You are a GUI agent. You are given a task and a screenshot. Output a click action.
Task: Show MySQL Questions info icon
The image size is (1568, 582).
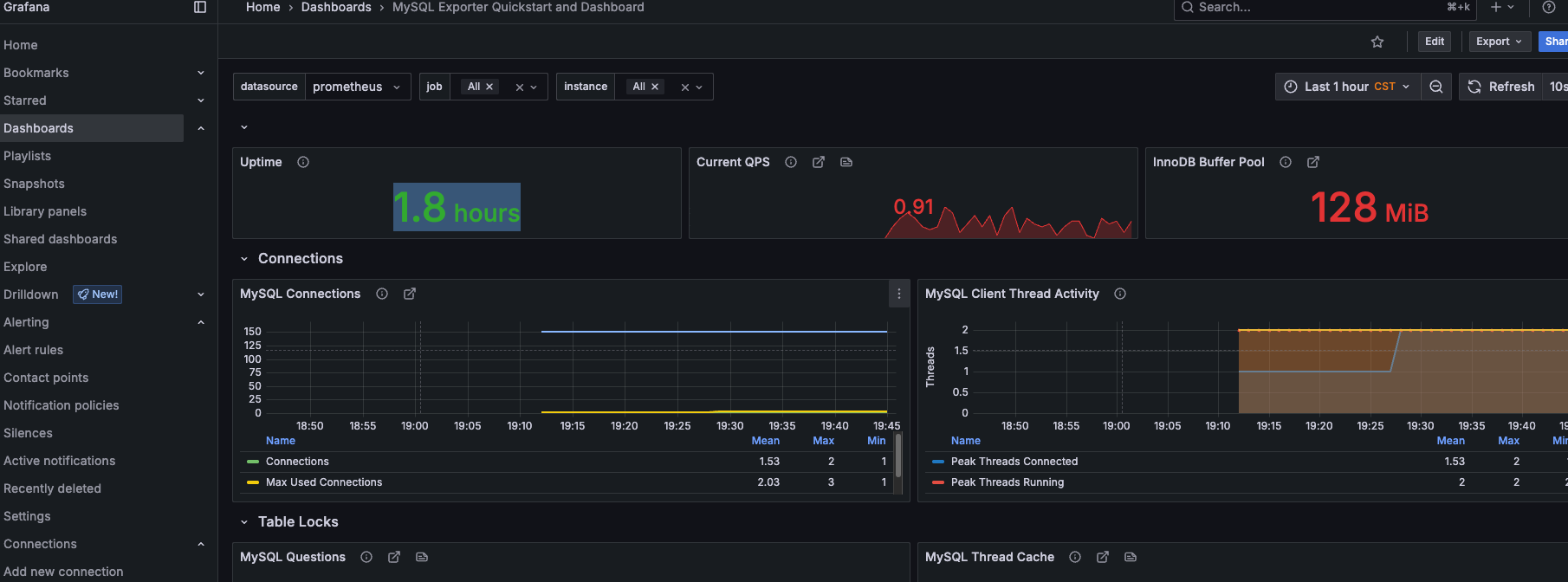click(366, 557)
